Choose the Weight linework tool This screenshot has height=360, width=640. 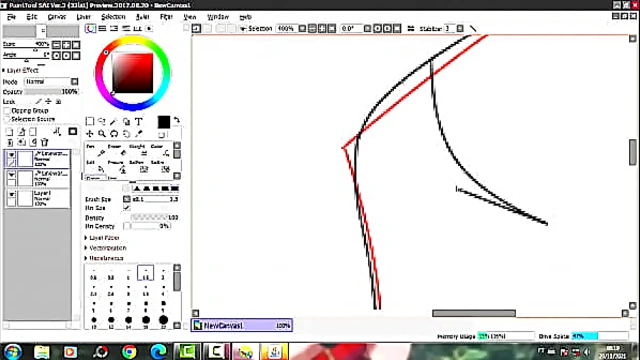coord(139,150)
